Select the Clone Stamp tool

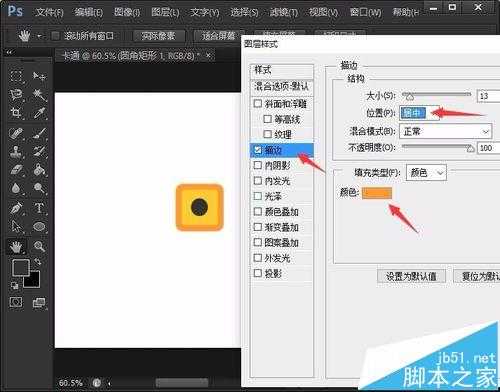pos(16,152)
